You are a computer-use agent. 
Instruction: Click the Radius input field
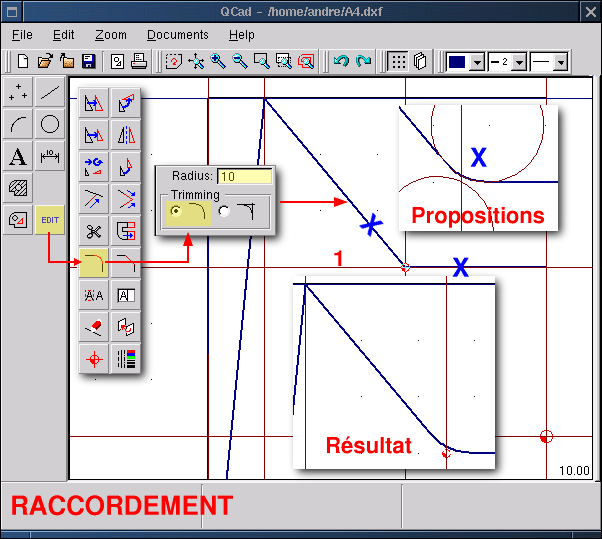[244, 176]
